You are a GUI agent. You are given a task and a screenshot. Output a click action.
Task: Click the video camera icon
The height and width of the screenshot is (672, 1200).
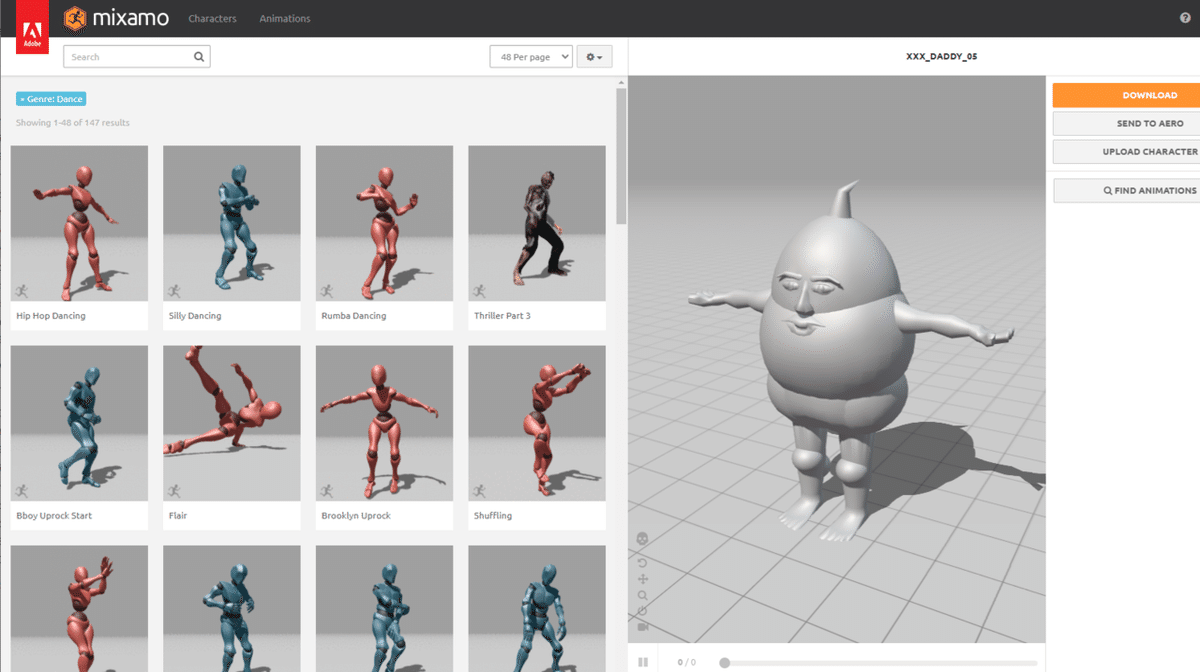(x=642, y=627)
